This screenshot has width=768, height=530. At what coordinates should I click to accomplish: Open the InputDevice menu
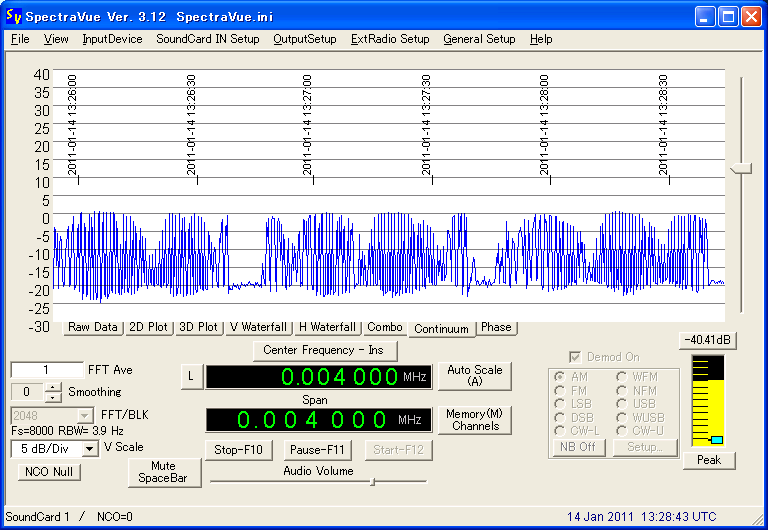click(x=112, y=39)
